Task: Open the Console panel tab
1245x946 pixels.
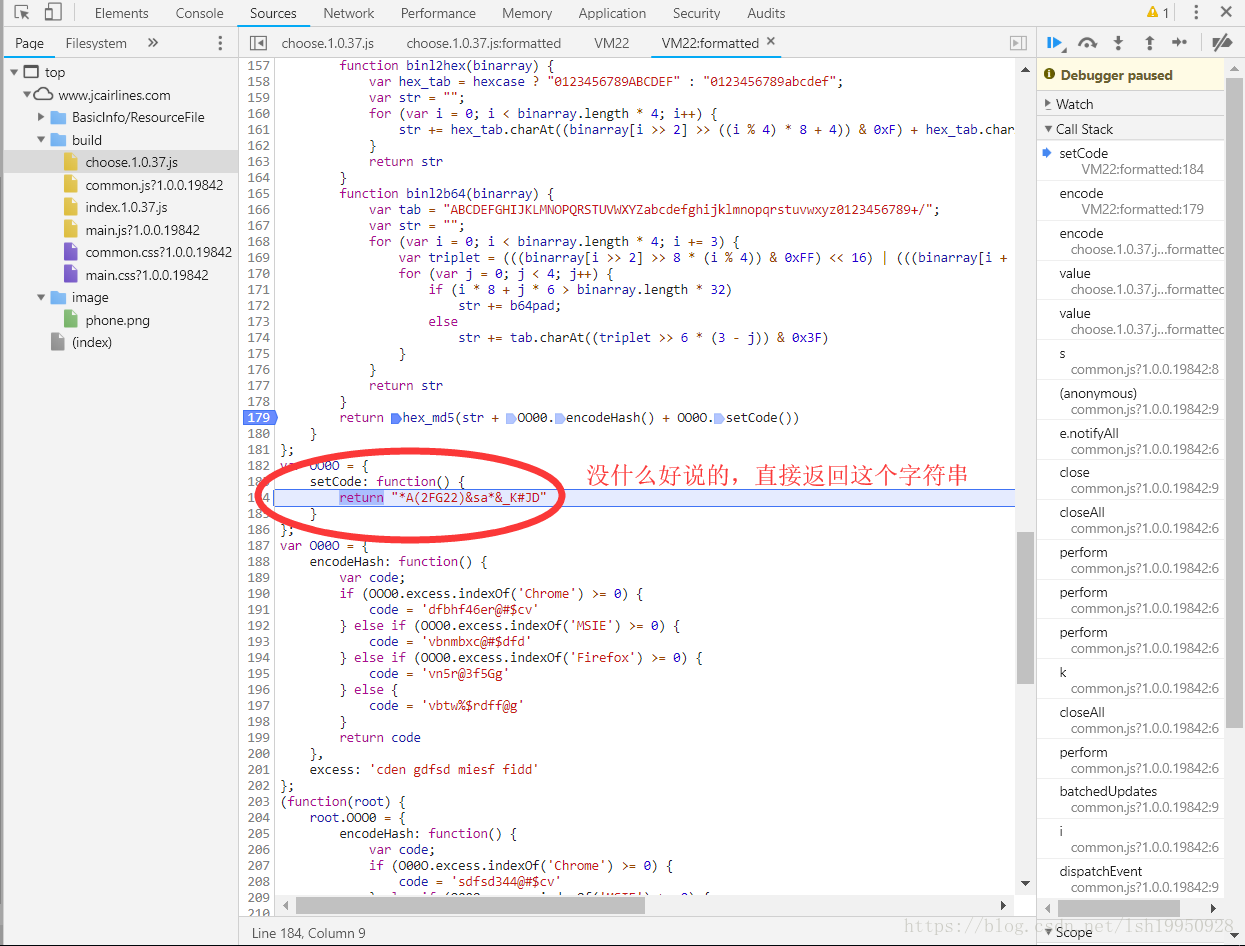Action: click(x=200, y=13)
